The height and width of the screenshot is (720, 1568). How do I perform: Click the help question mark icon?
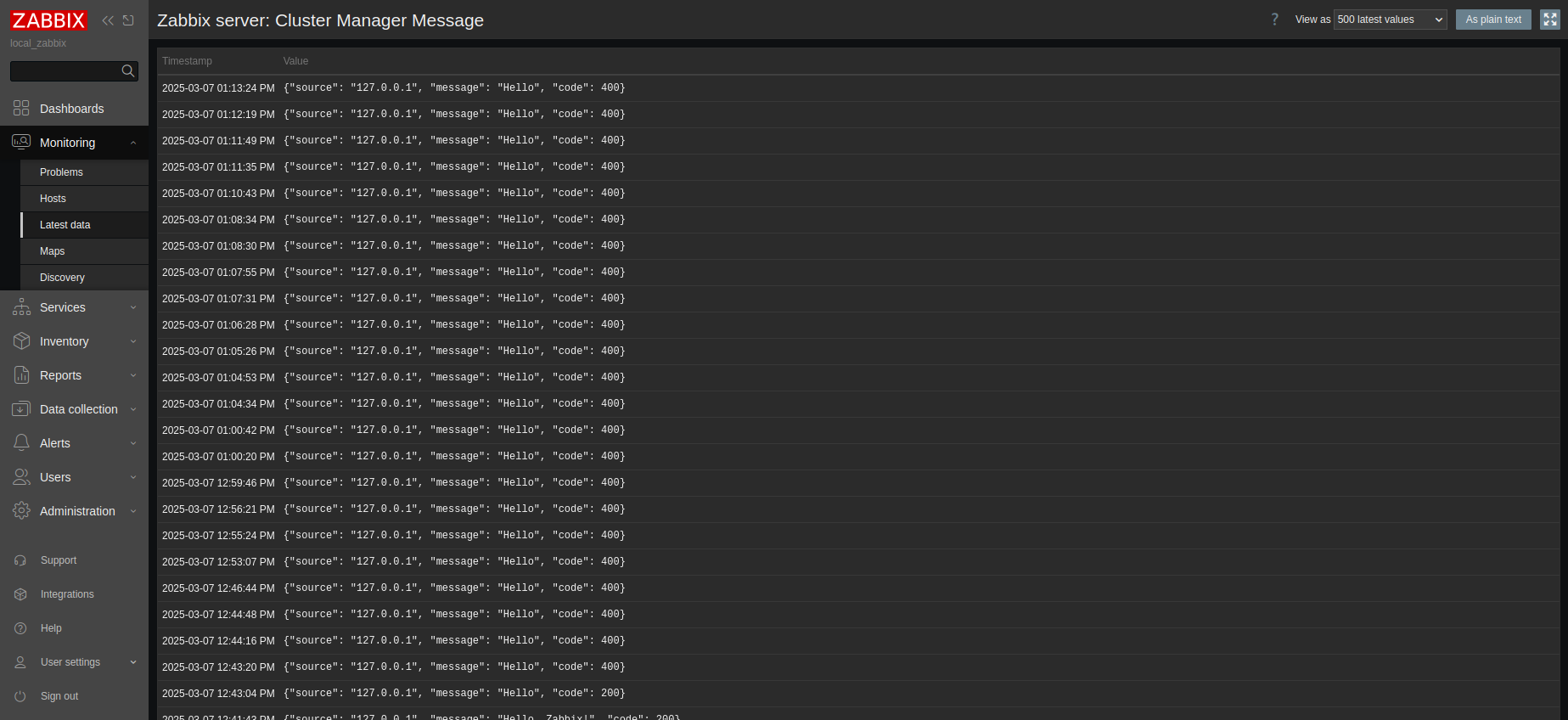[1274, 20]
